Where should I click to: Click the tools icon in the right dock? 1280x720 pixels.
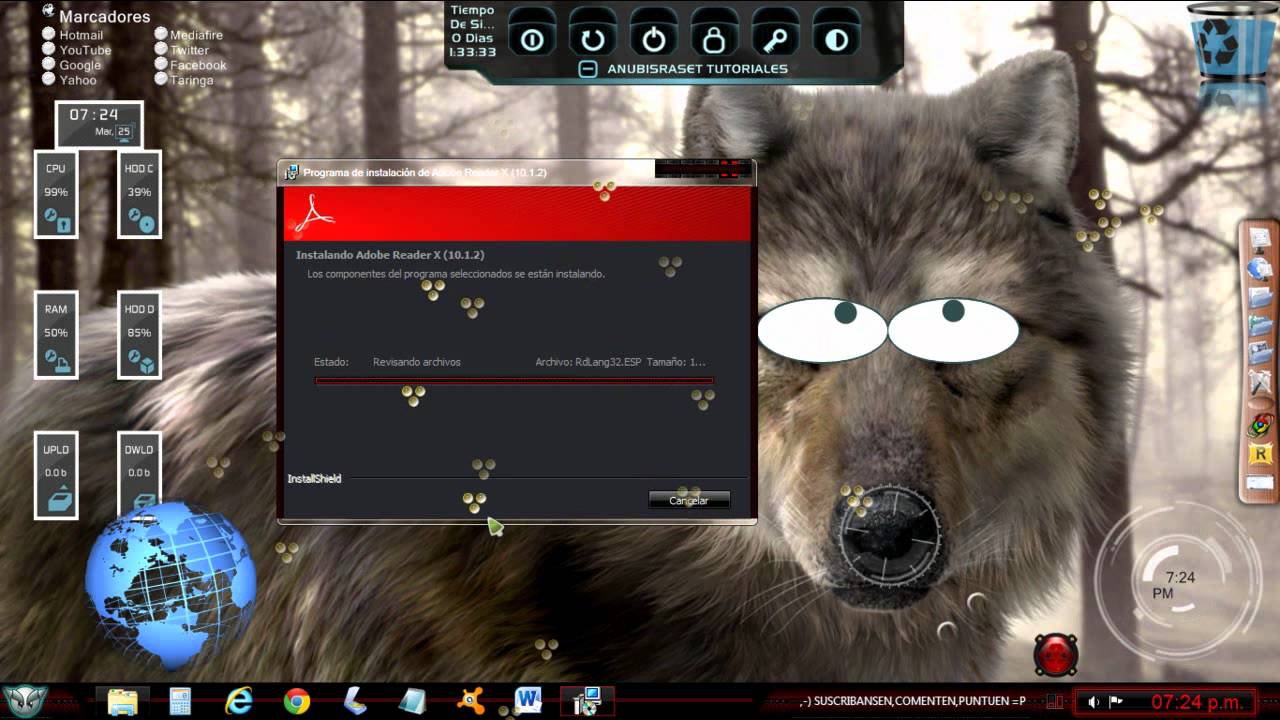point(1259,382)
